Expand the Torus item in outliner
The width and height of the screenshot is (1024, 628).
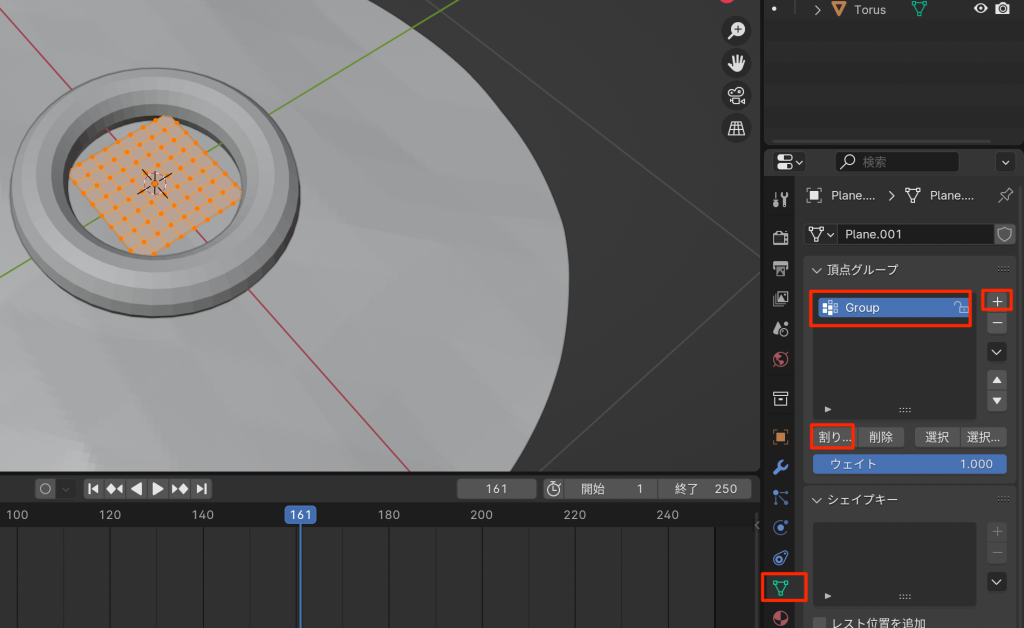click(817, 9)
